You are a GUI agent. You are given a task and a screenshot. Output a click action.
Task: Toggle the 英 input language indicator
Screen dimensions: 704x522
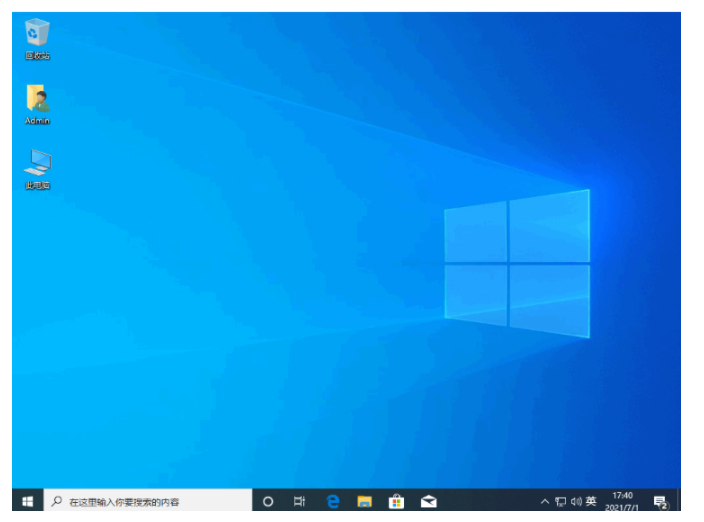tap(591, 501)
